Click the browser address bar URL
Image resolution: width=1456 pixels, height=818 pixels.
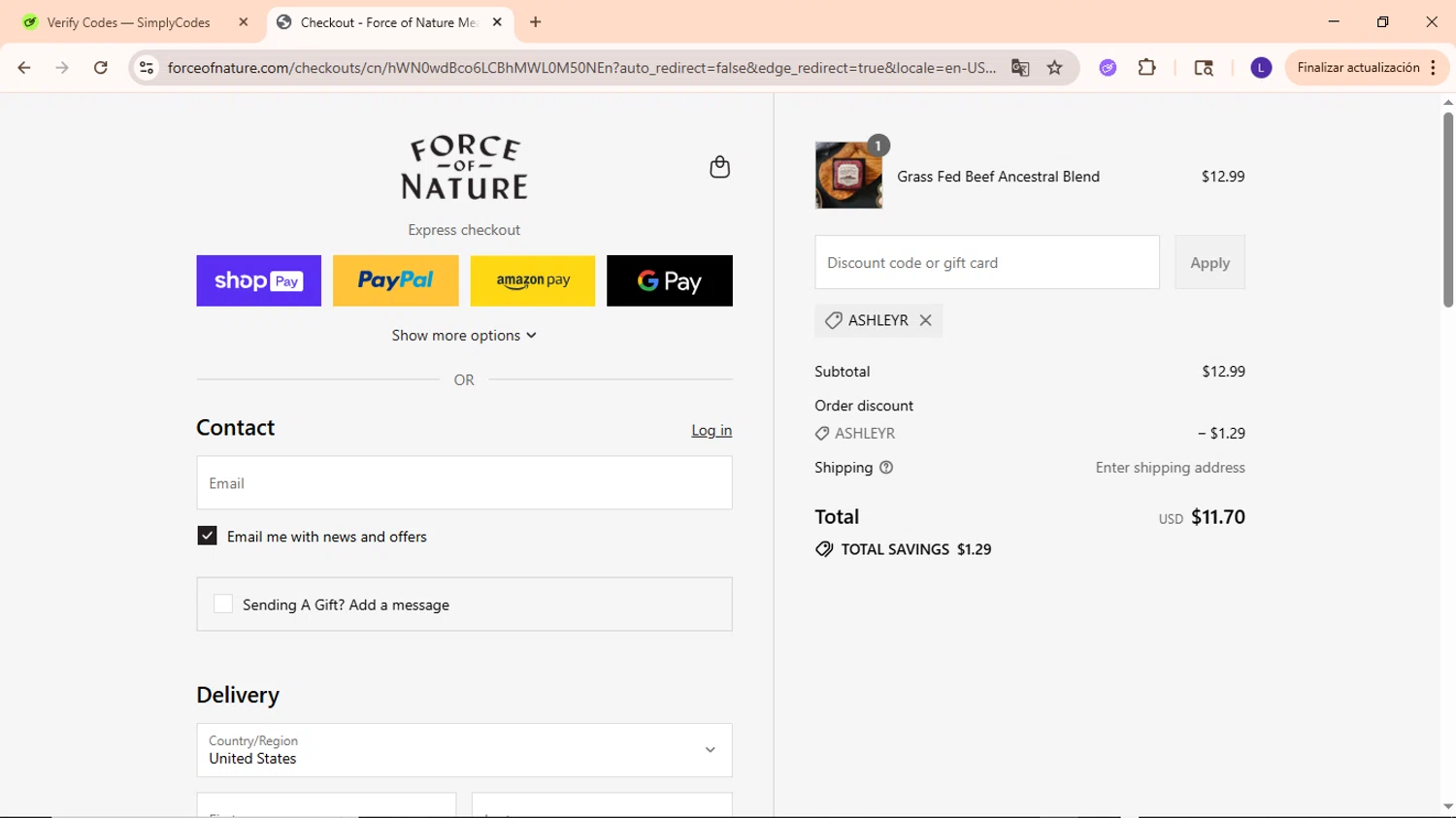[x=581, y=68]
